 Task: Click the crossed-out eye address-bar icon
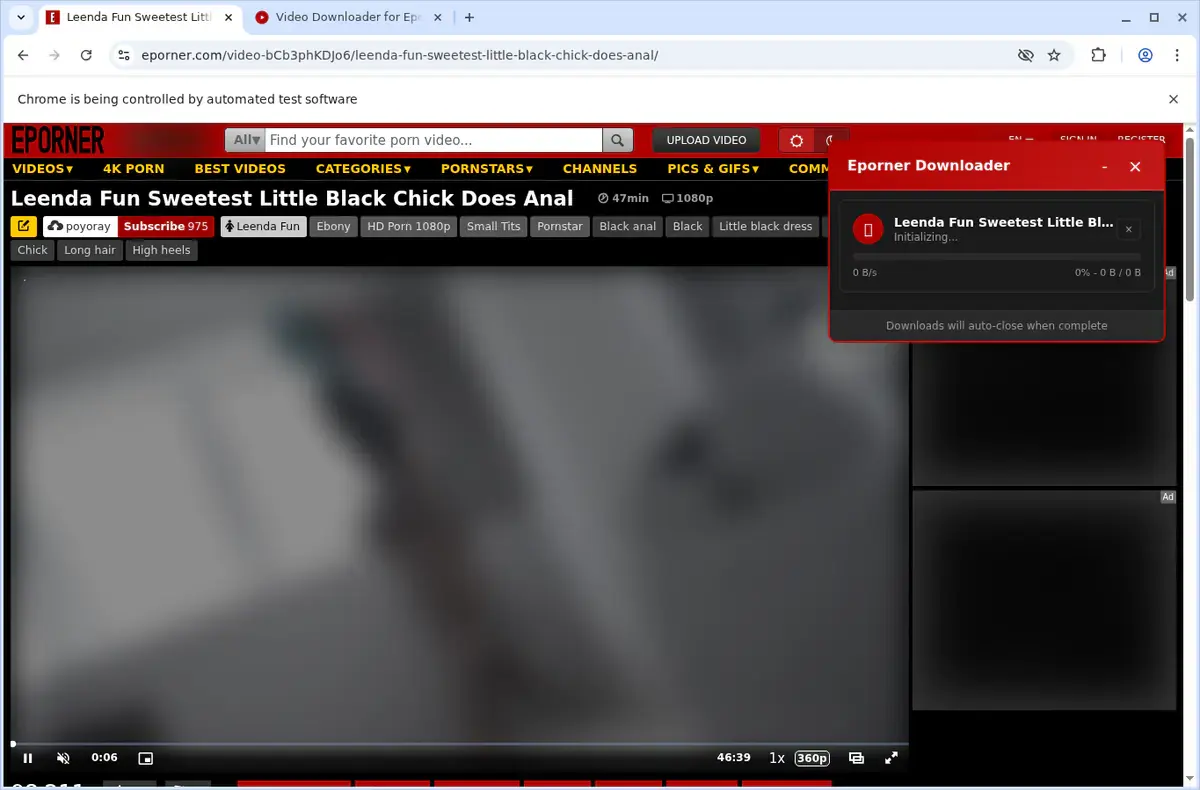pyautogui.click(x=1025, y=56)
